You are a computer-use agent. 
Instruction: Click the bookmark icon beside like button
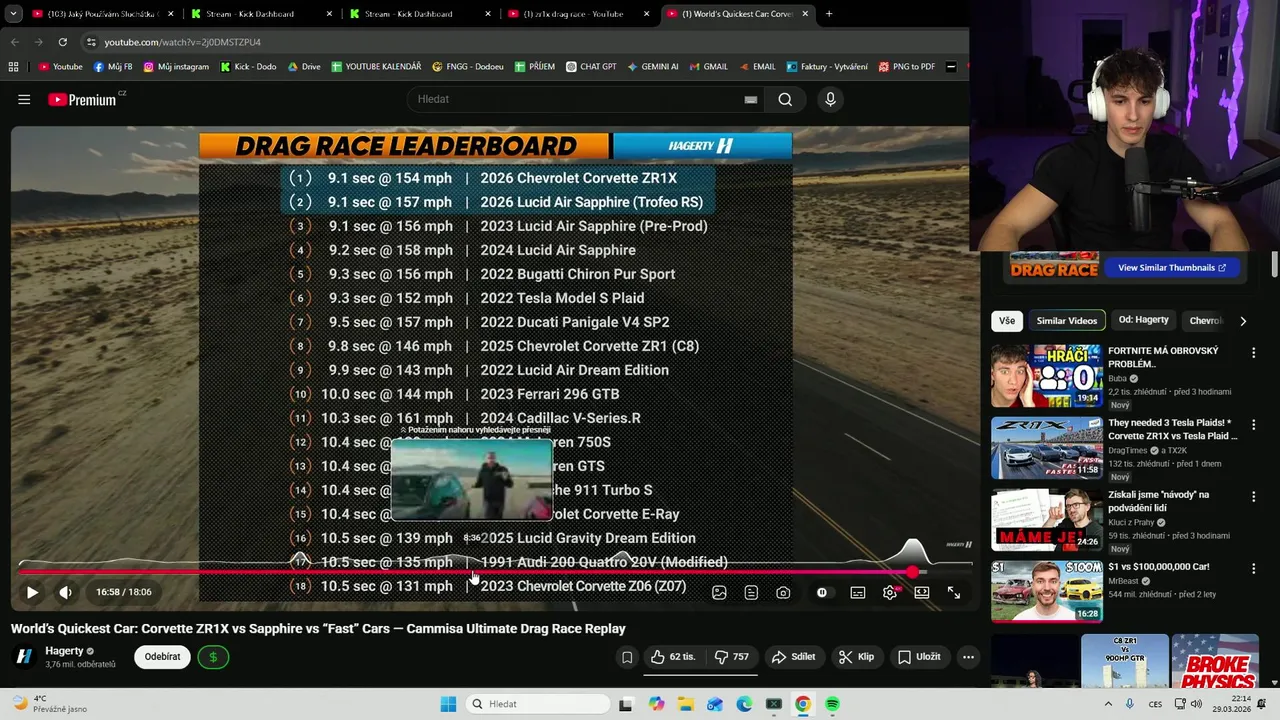[x=627, y=657]
